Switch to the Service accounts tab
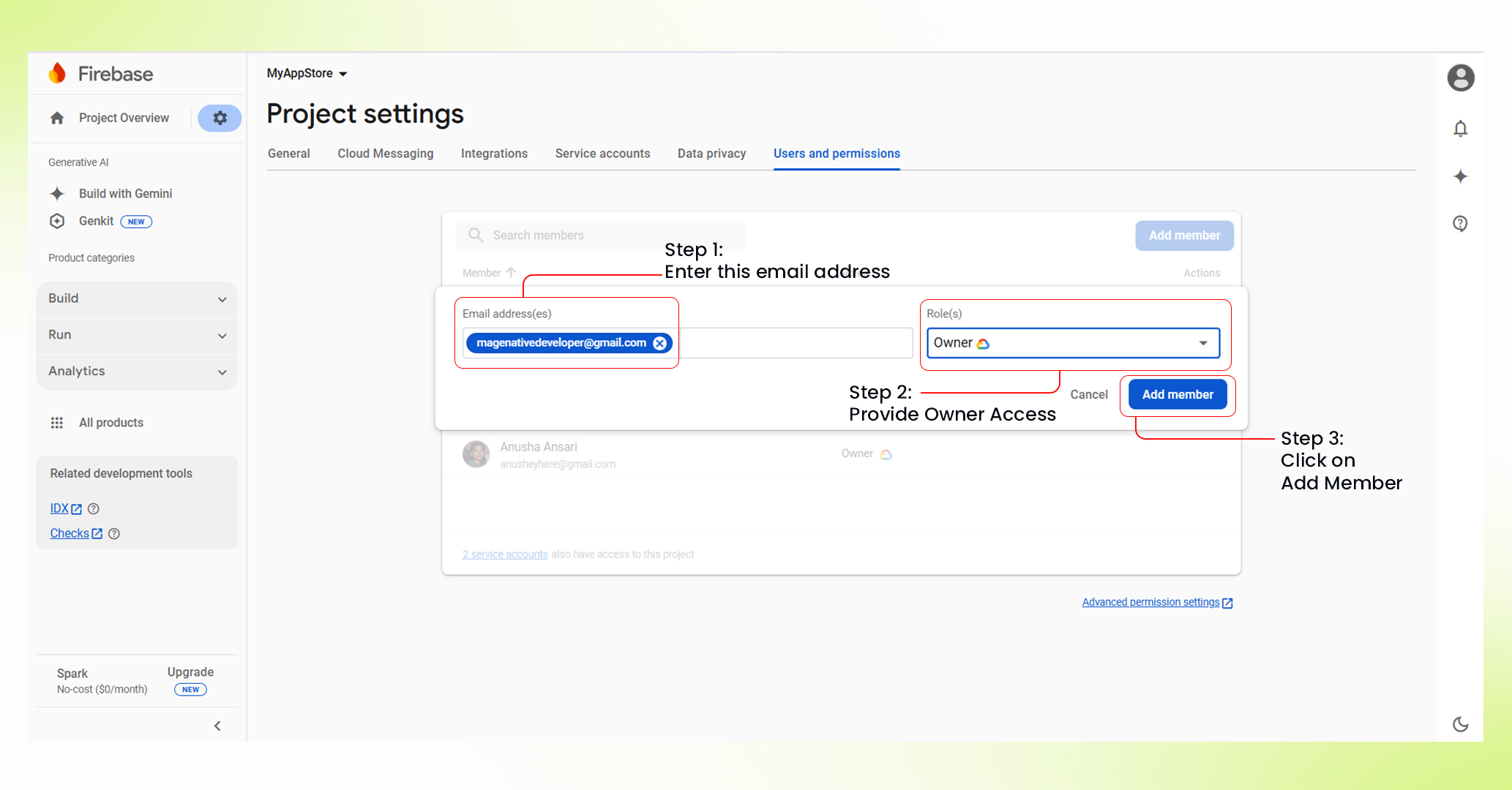Screen dimensions: 1512x790 point(602,154)
